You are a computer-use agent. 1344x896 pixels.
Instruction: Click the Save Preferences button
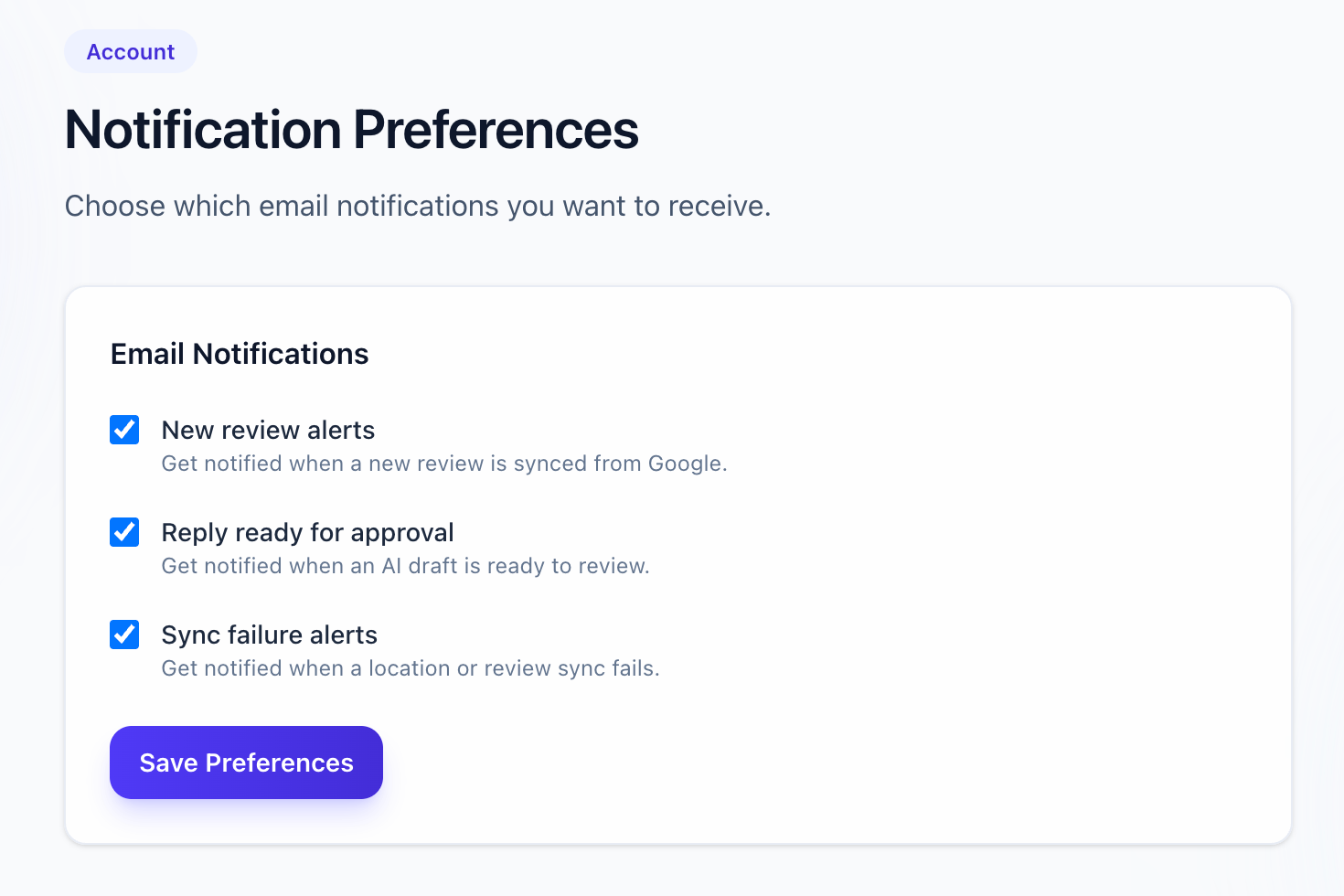click(x=246, y=762)
